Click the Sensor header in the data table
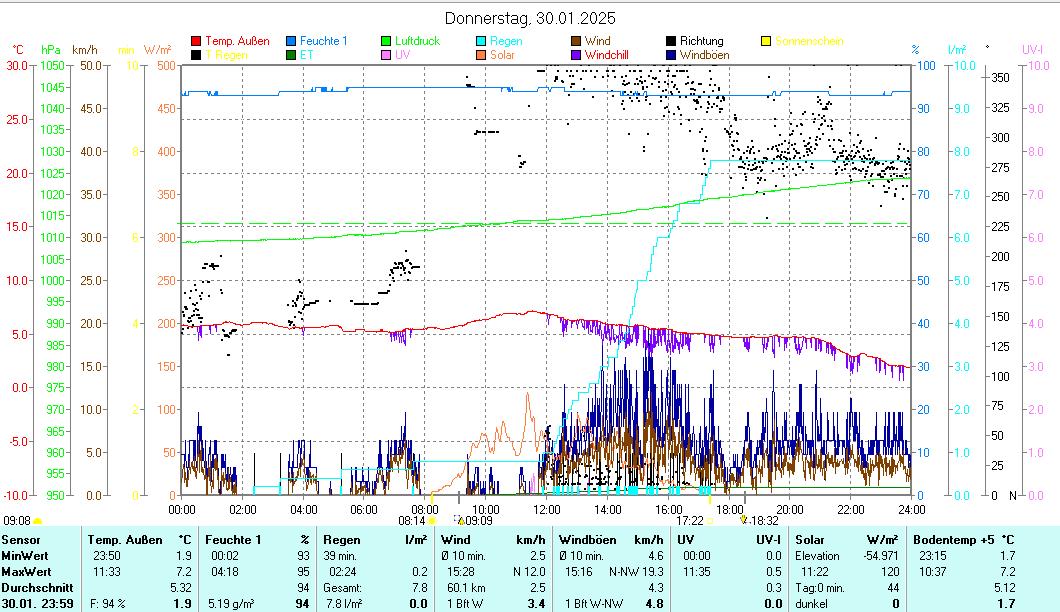 click(x=21, y=540)
